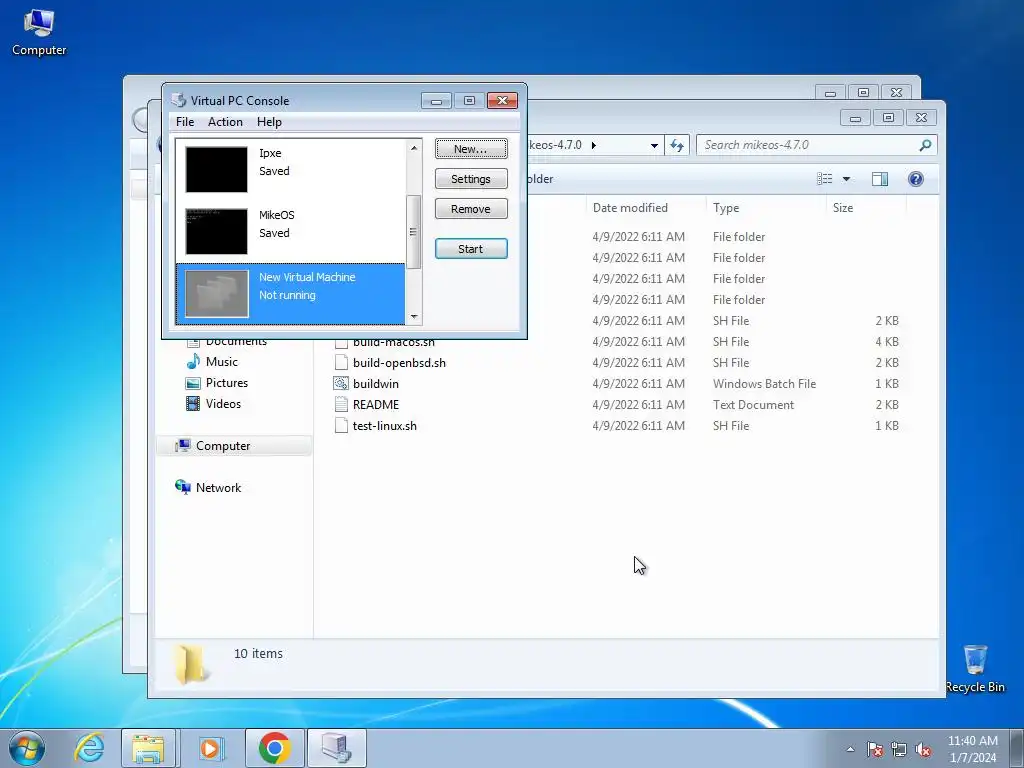1024x768 pixels.
Task: Click the Music library icon
Action: (193, 362)
